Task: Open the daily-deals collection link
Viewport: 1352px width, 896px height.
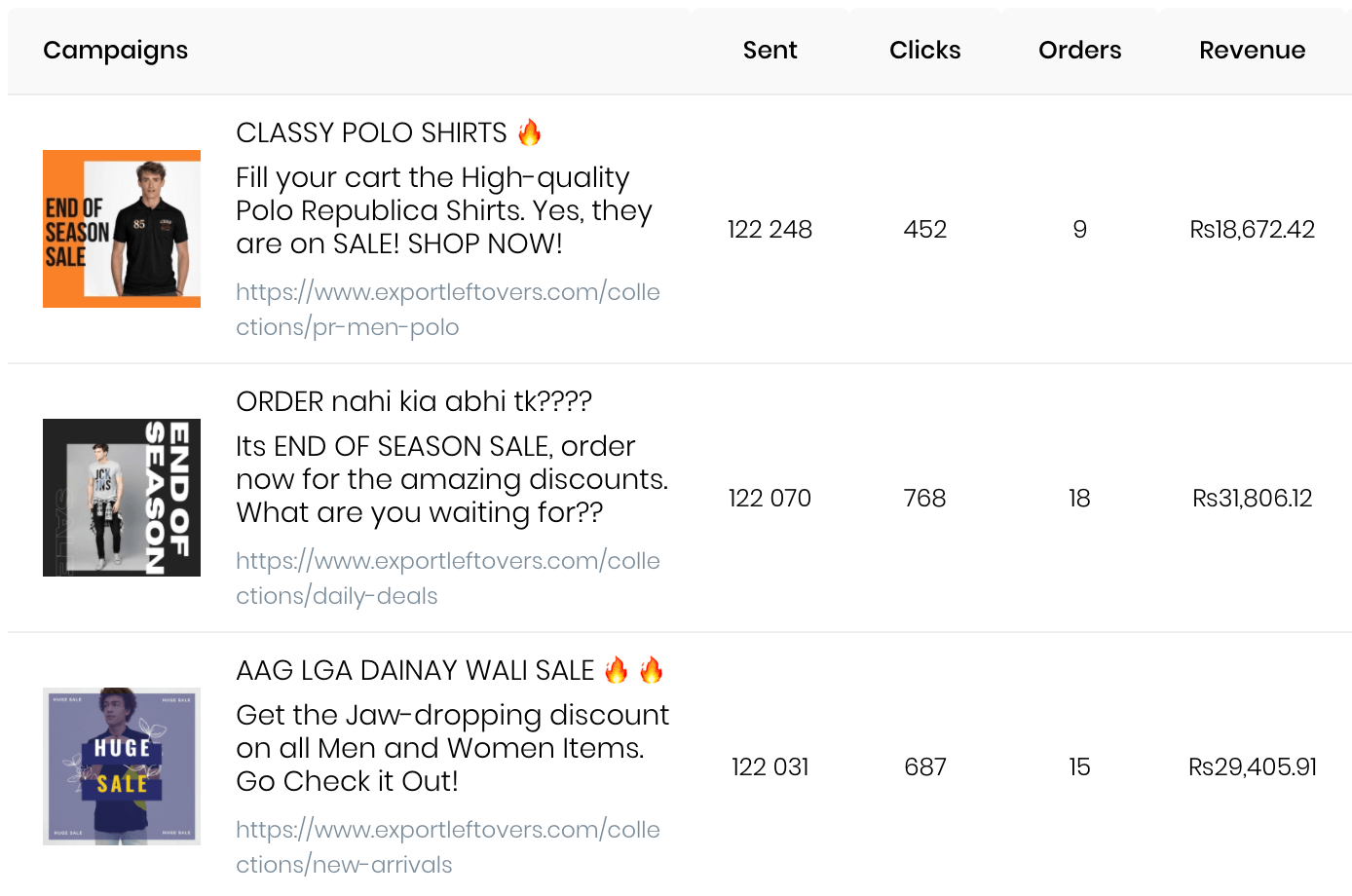Action: (x=448, y=579)
